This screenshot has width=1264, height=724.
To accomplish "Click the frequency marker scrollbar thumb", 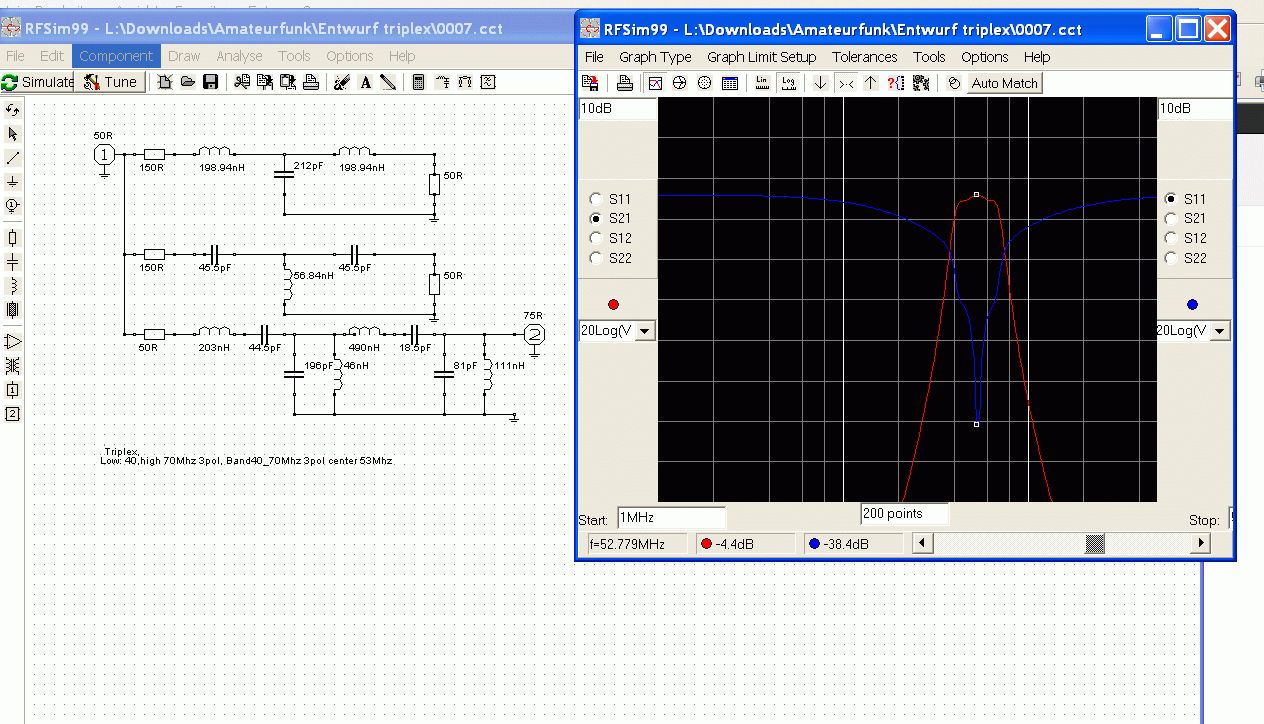I will tap(1095, 543).
